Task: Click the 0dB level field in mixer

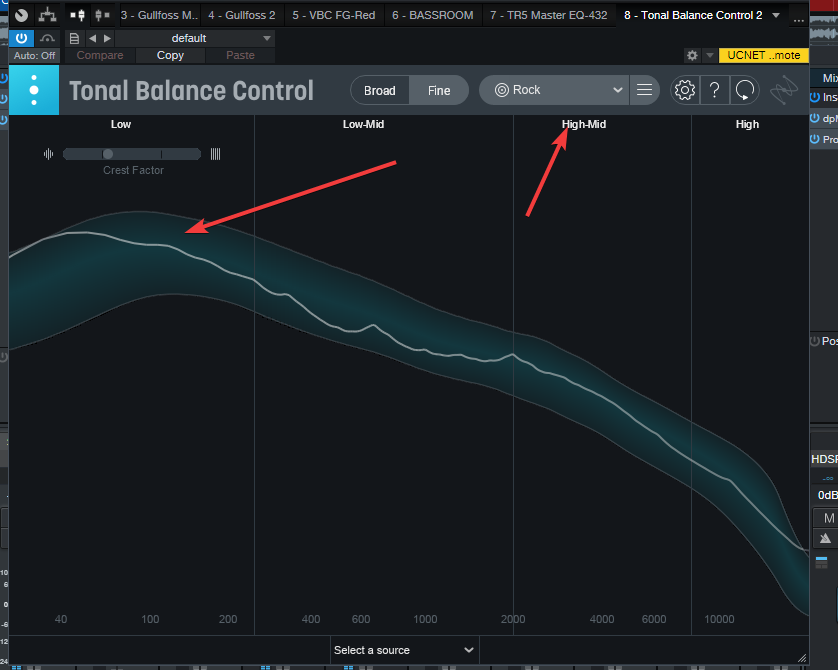Action: click(x=827, y=495)
